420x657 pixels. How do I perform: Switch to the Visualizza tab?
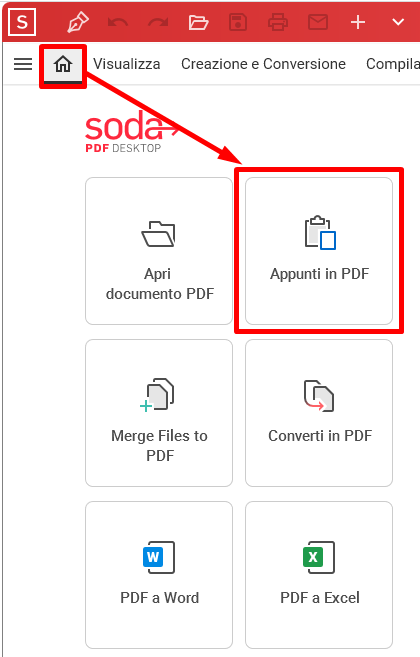point(127,64)
